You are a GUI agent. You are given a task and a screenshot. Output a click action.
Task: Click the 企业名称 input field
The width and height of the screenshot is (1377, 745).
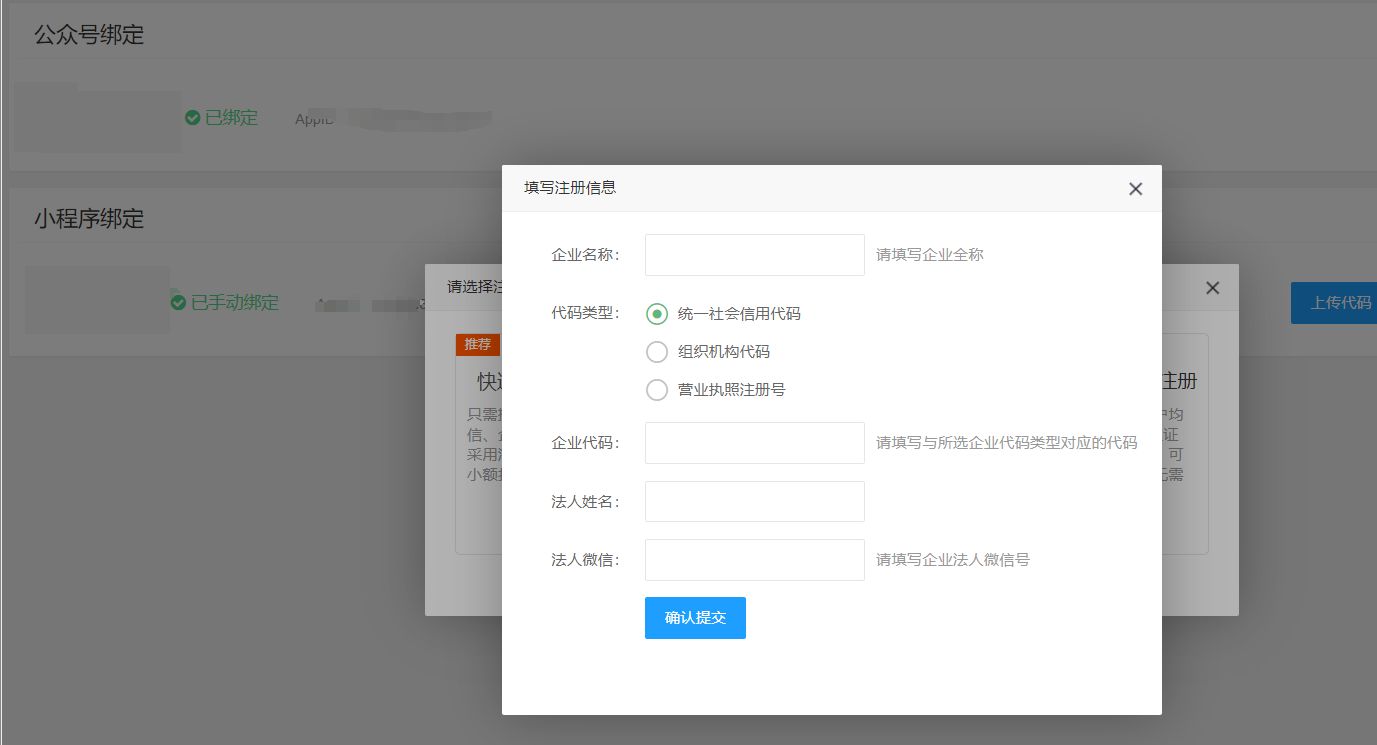pyautogui.click(x=754, y=255)
